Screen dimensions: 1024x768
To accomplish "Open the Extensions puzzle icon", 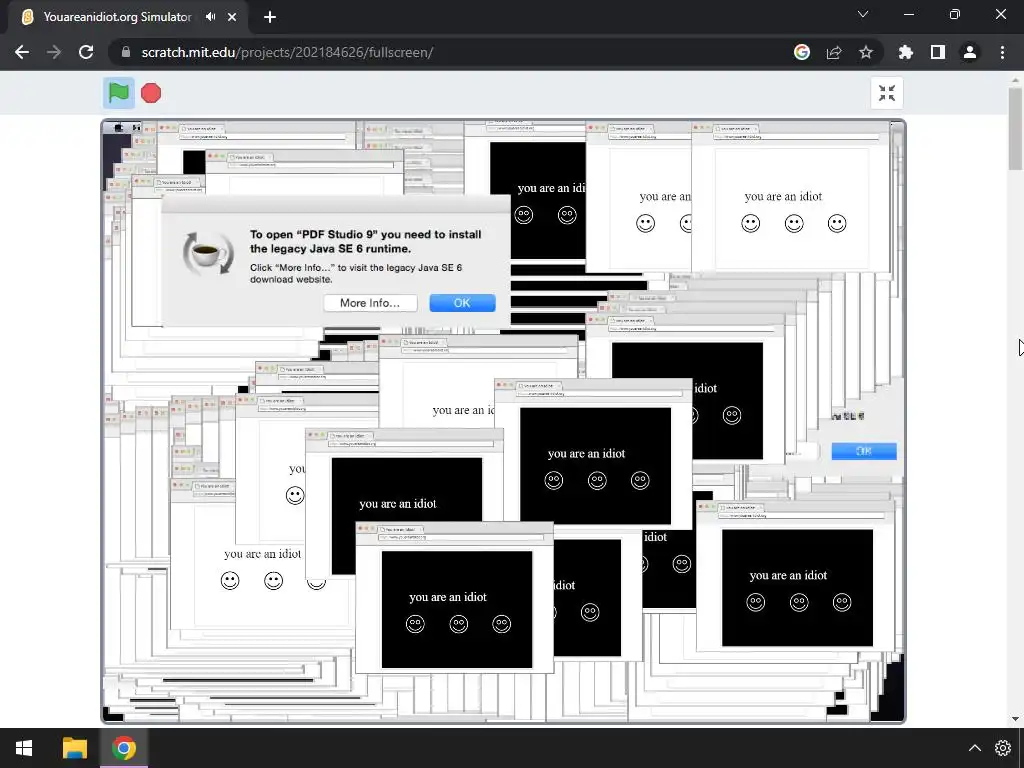I will 906,52.
